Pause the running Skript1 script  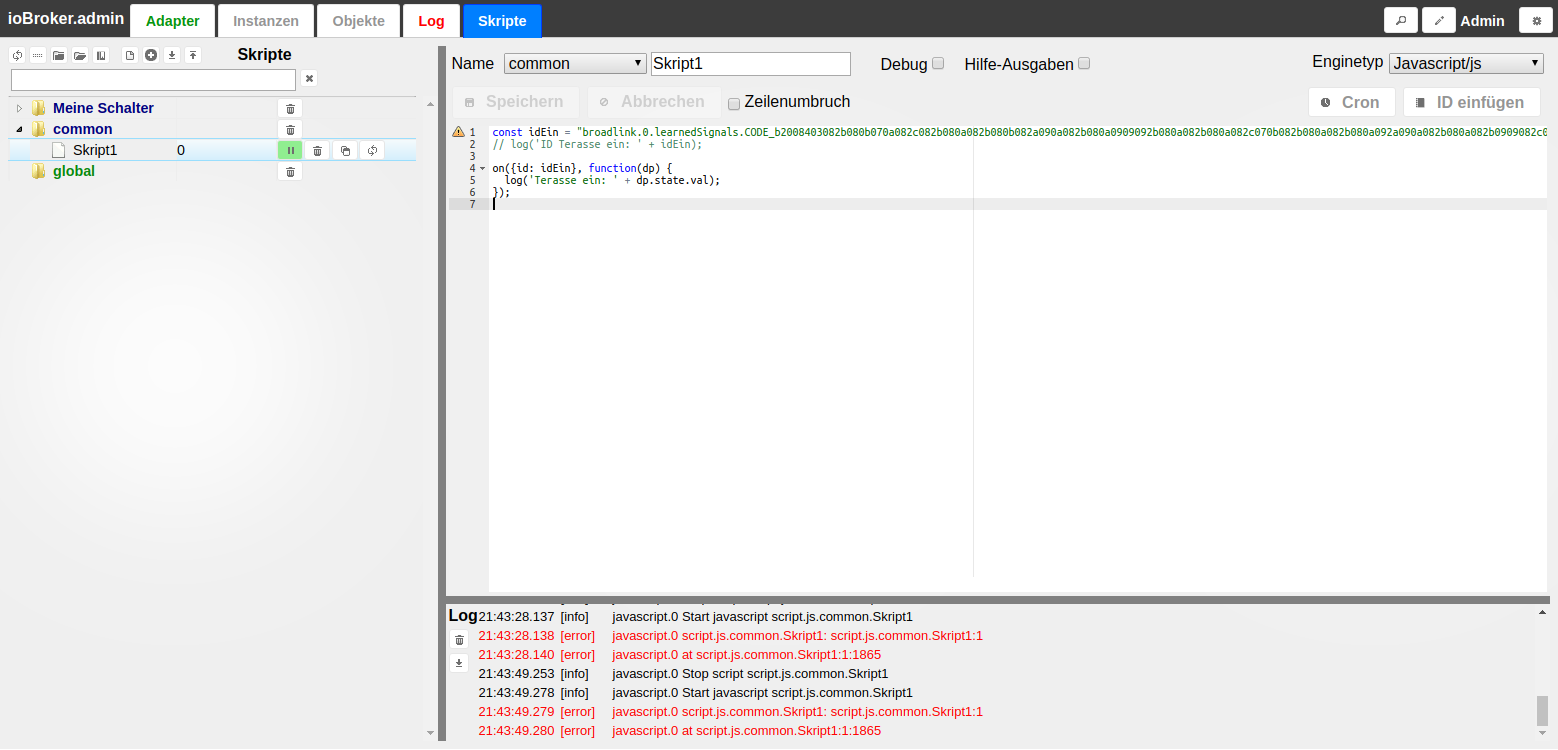pos(290,150)
